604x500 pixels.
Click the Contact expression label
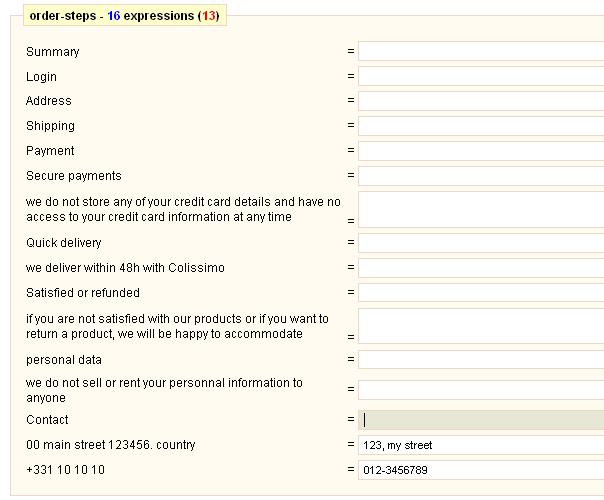(x=47, y=419)
